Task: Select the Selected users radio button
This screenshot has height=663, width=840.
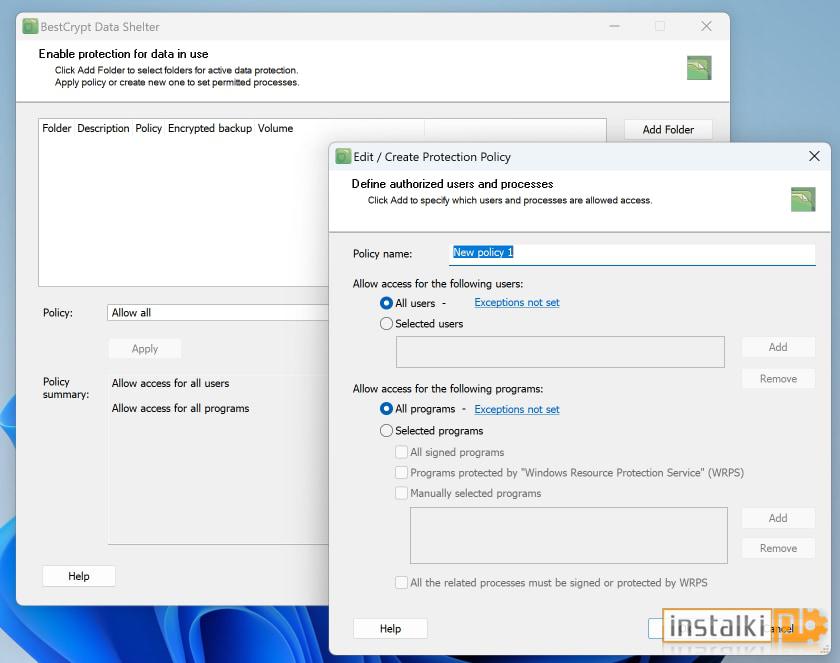Action: 386,323
